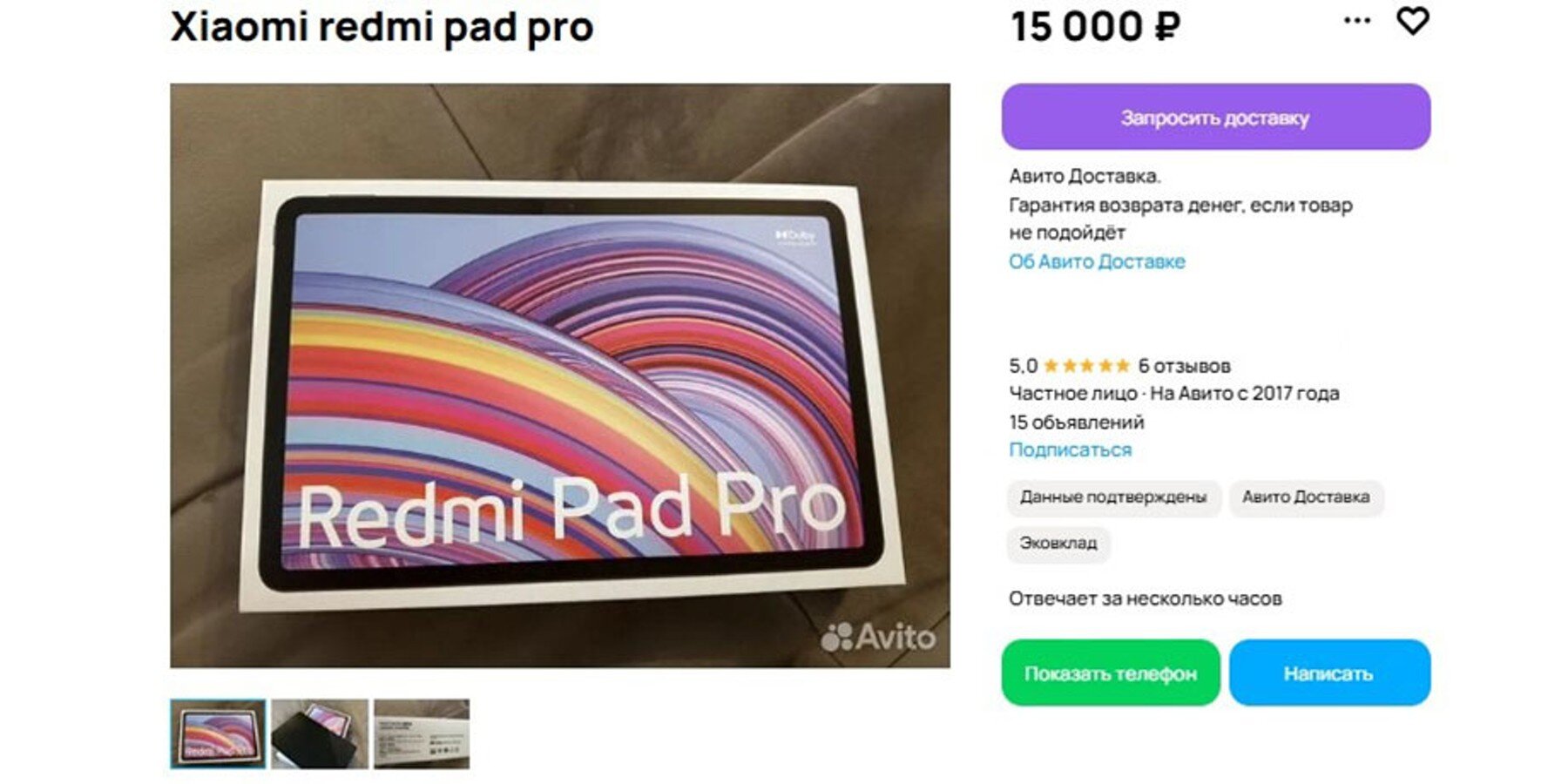
Task: Open the seller's 6 reviews
Action: [x=1184, y=366]
